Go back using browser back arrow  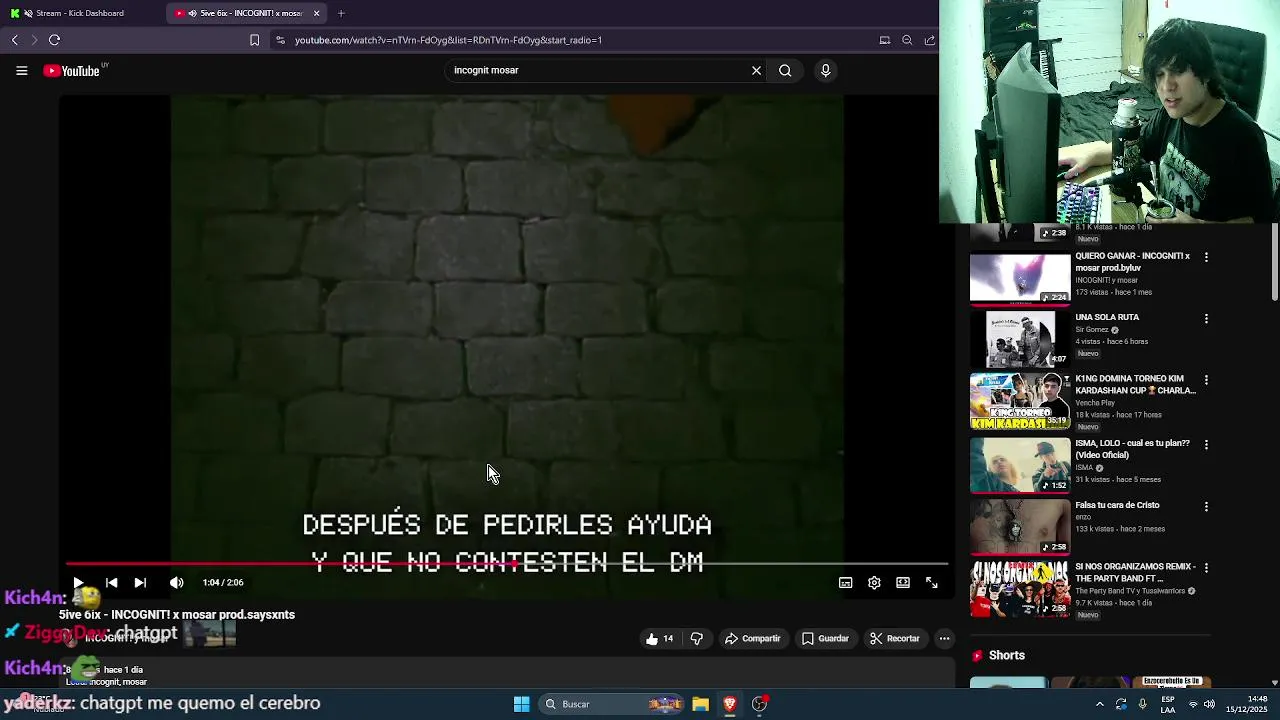[15, 40]
